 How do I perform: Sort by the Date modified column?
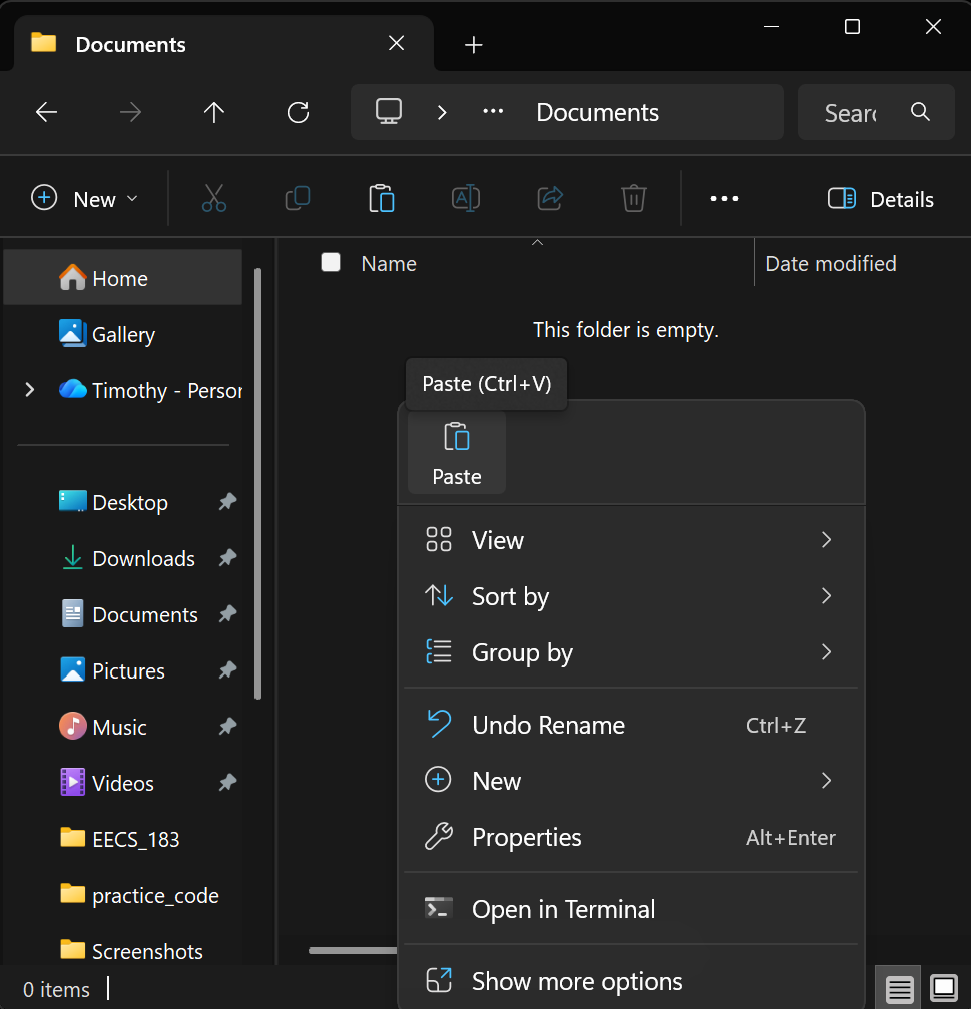pos(831,264)
